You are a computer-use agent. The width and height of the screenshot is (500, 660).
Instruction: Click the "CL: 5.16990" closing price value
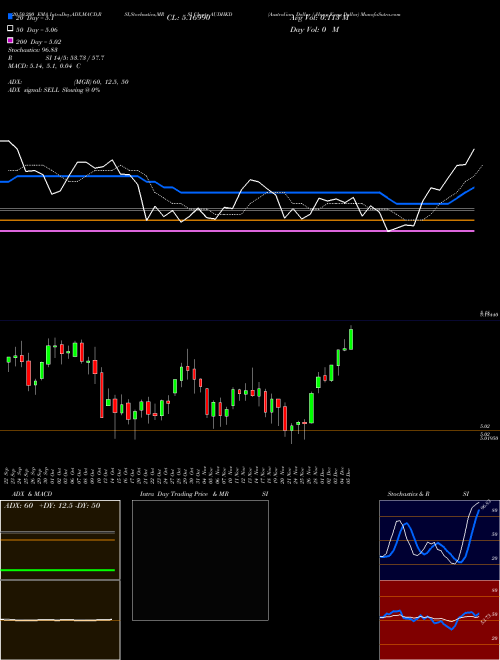click(x=188, y=18)
